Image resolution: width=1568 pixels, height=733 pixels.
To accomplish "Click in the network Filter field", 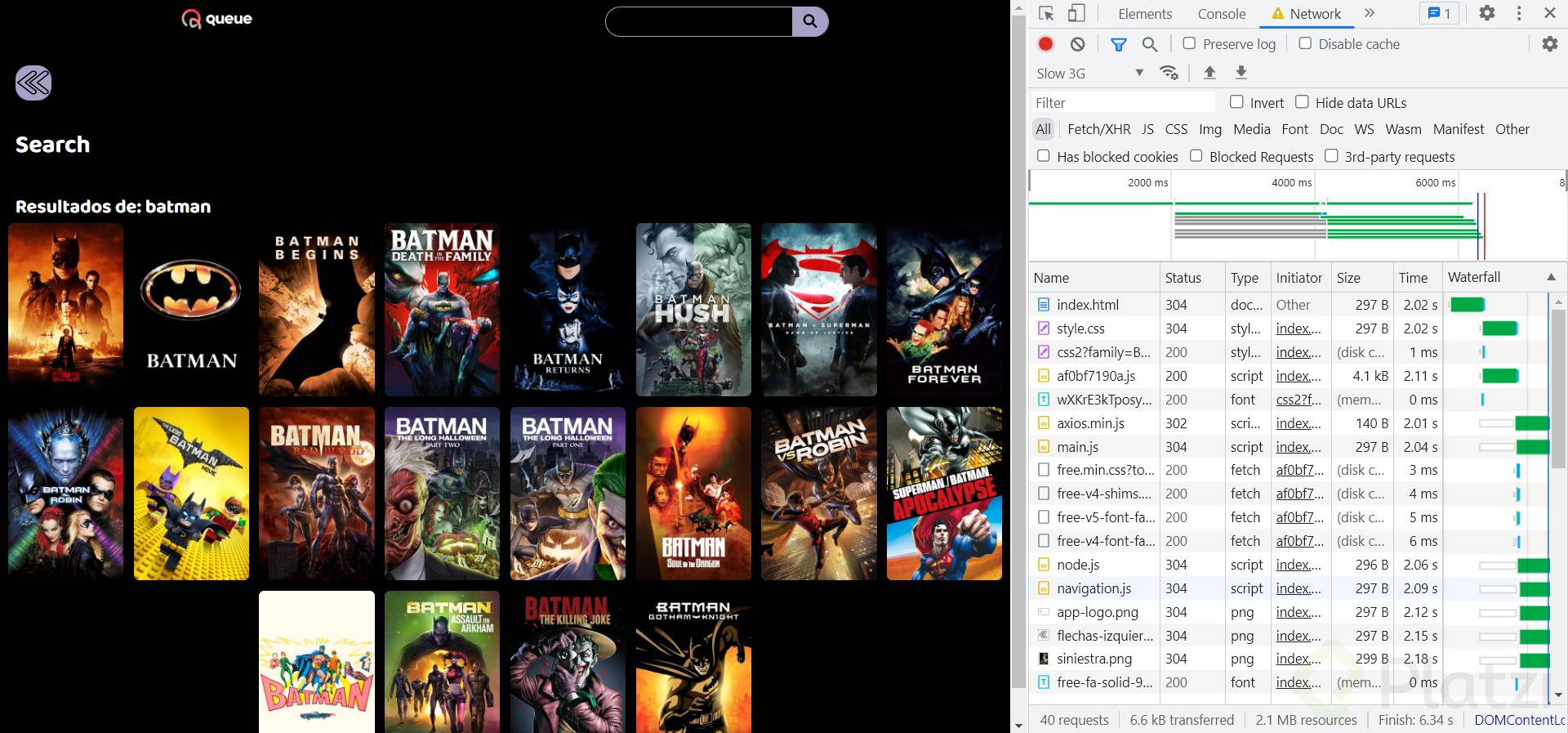I will [x=1123, y=102].
